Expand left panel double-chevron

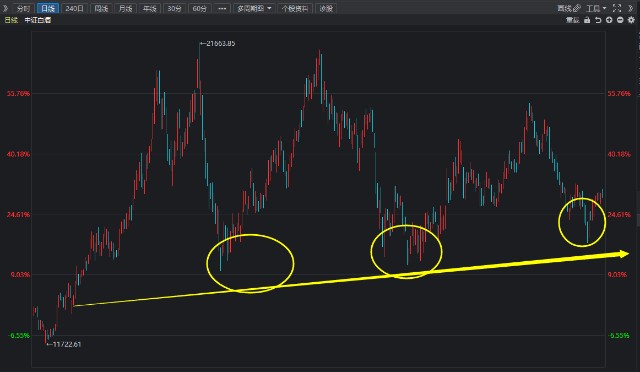coord(5,8)
